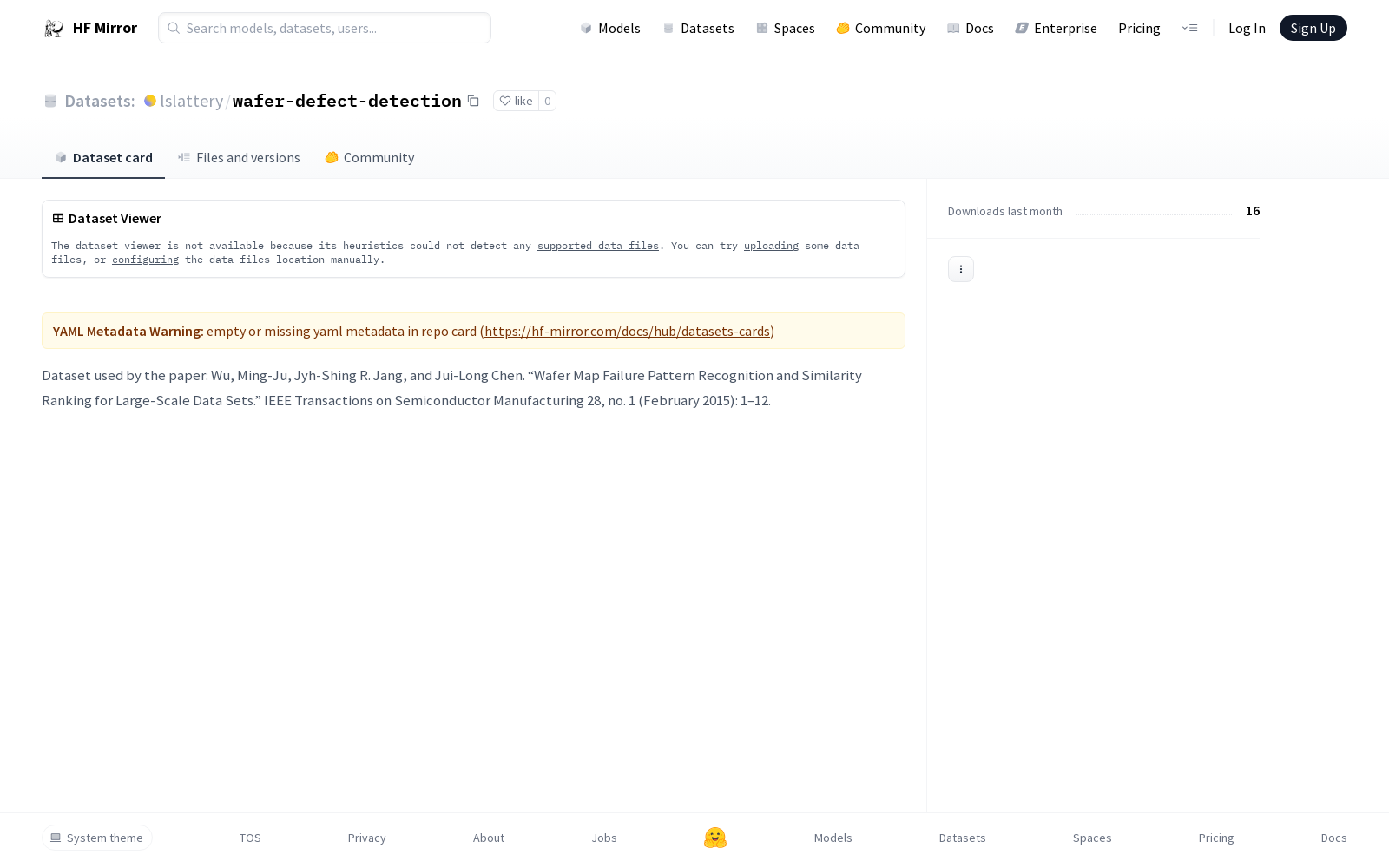Screen dimensions: 1389x868
Task: Click the YAML Metadata Warning text
Action: 128,331
